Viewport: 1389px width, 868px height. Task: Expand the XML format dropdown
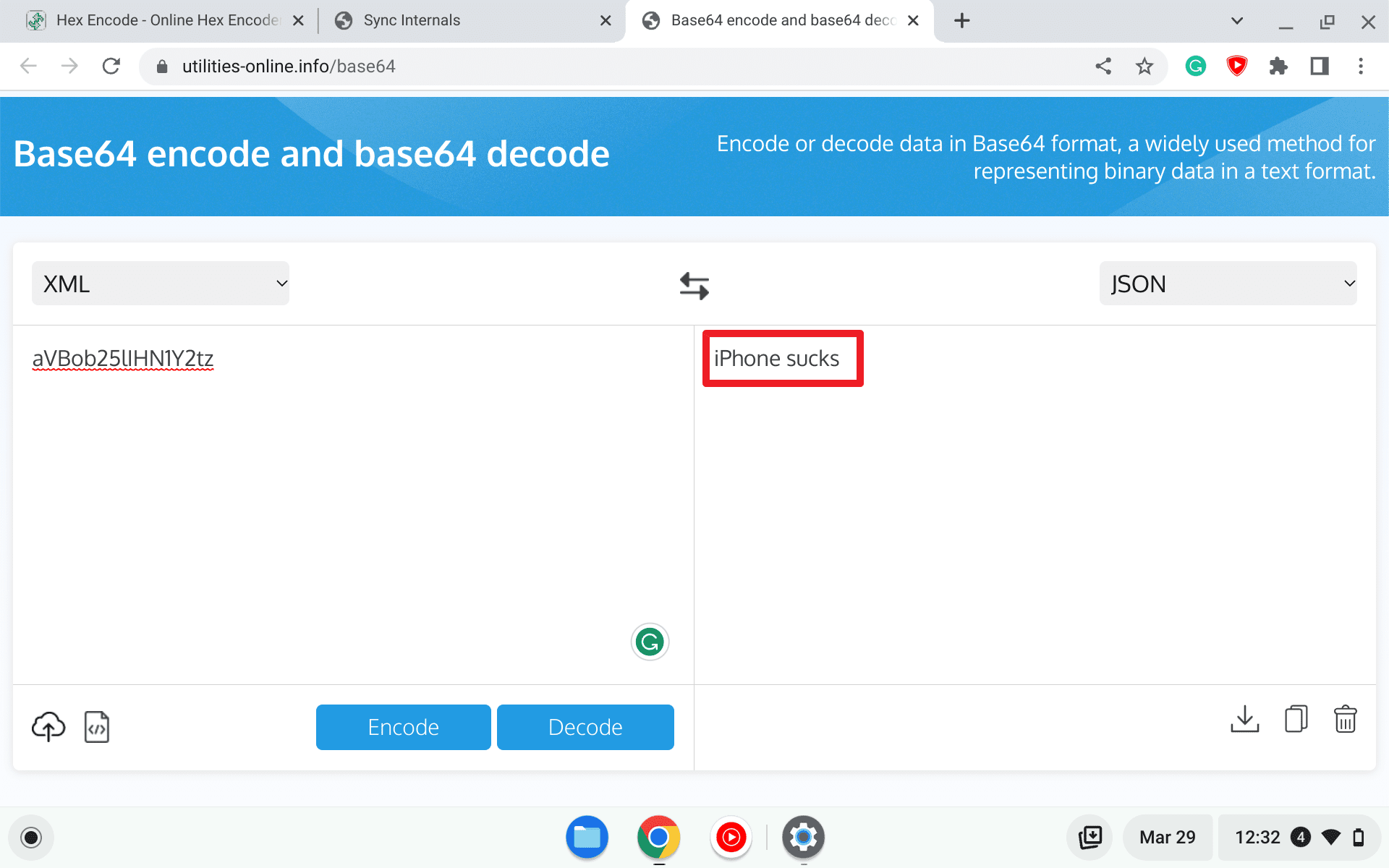tap(160, 283)
